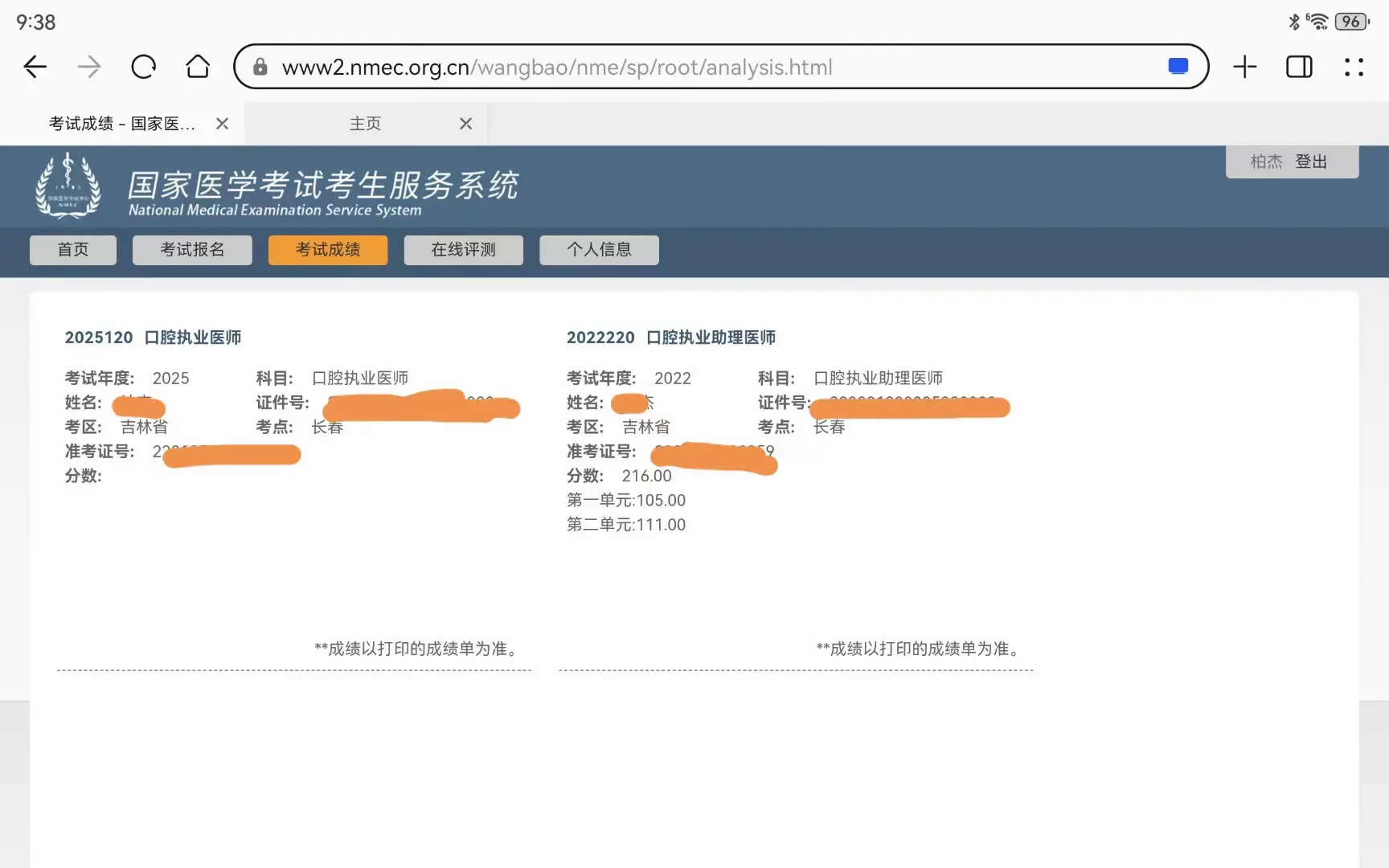This screenshot has height=868, width=1389.
Task: Open the 首页 navigation menu
Action: click(73, 250)
